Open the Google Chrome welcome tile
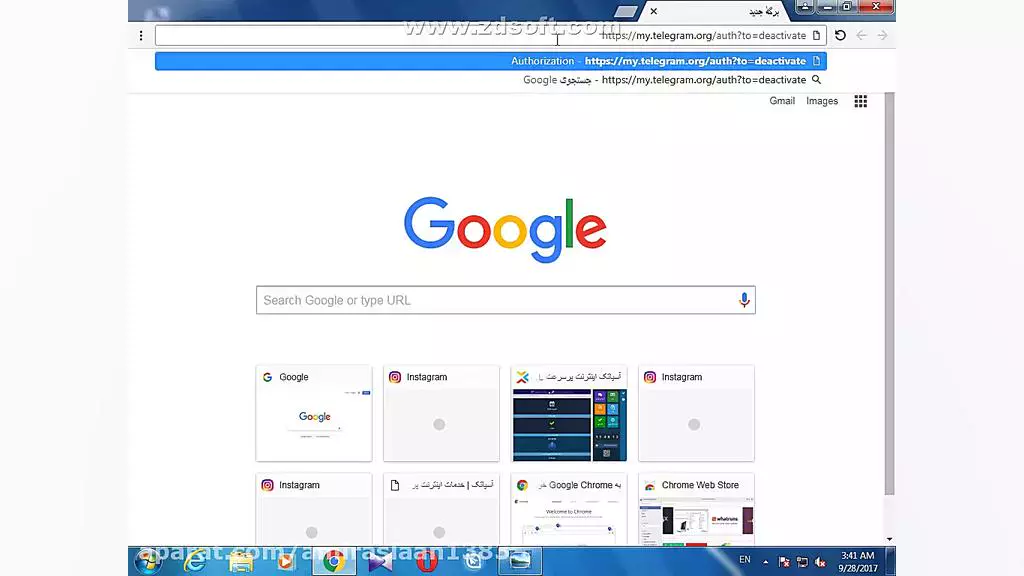Image resolution: width=1024 pixels, height=576 pixels. tap(569, 509)
